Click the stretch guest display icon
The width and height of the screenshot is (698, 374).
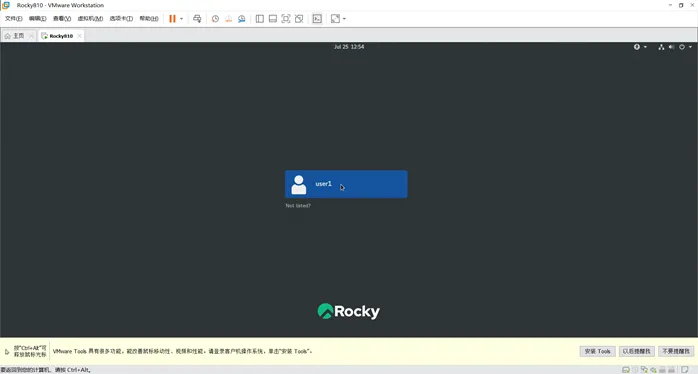tap(335, 19)
